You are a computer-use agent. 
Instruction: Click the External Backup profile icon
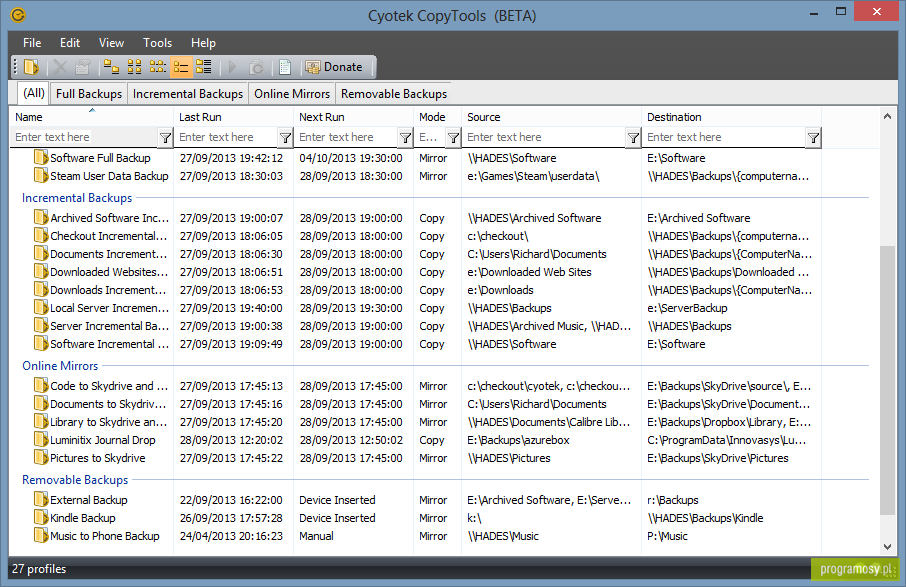(x=40, y=499)
